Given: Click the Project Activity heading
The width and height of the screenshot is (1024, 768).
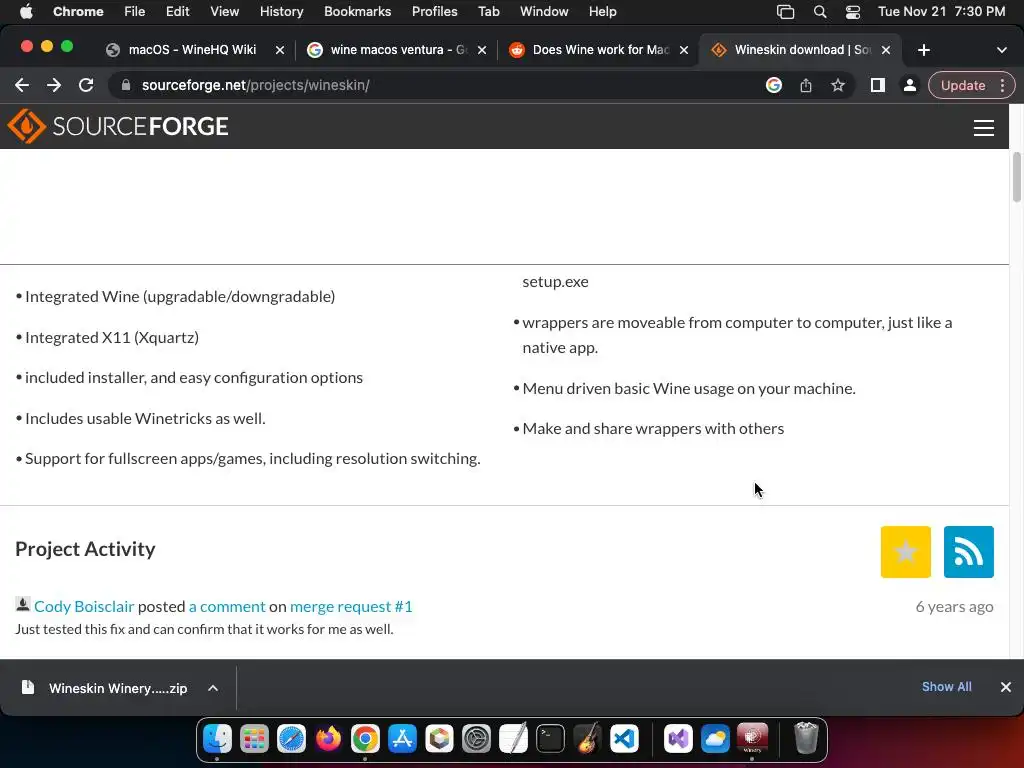Looking at the screenshot, I should [86, 549].
